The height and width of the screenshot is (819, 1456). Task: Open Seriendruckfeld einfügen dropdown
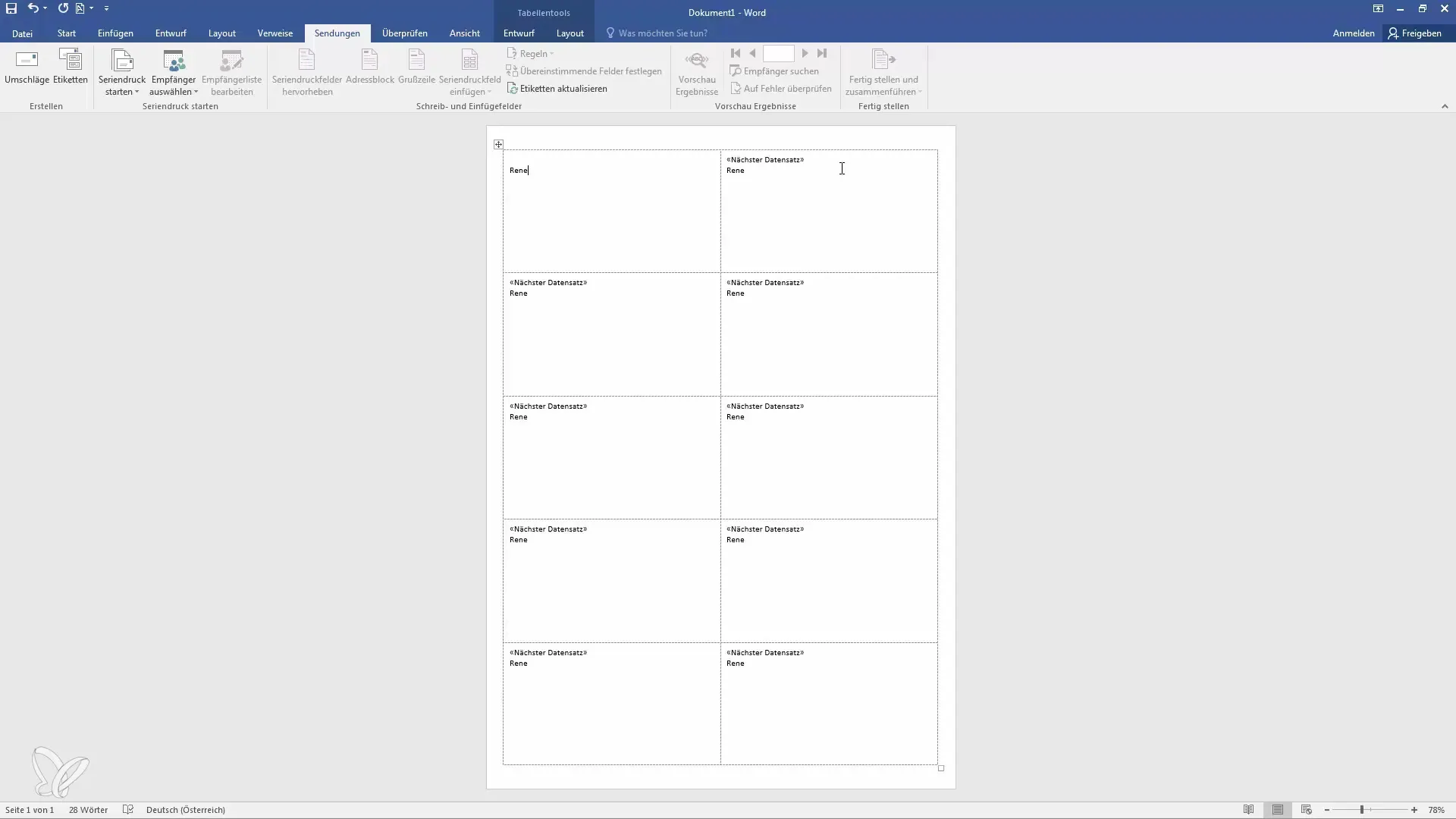pos(469,73)
